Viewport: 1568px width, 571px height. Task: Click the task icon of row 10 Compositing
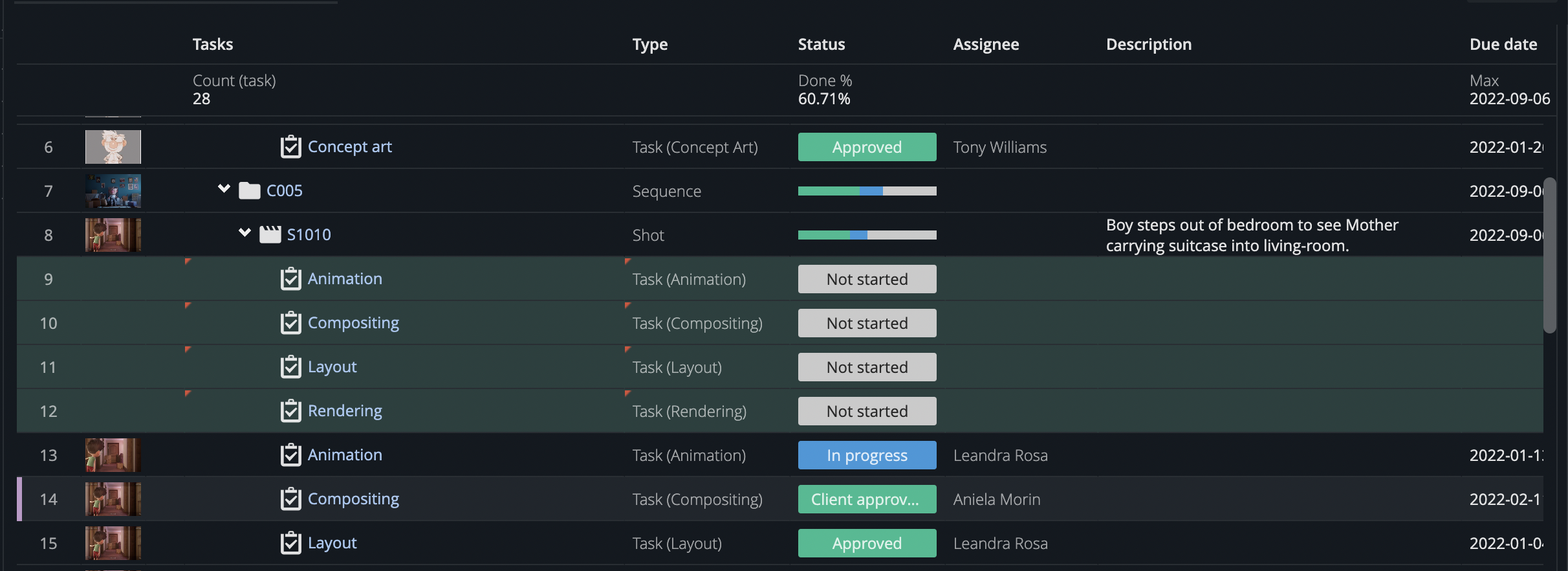tap(290, 323)
